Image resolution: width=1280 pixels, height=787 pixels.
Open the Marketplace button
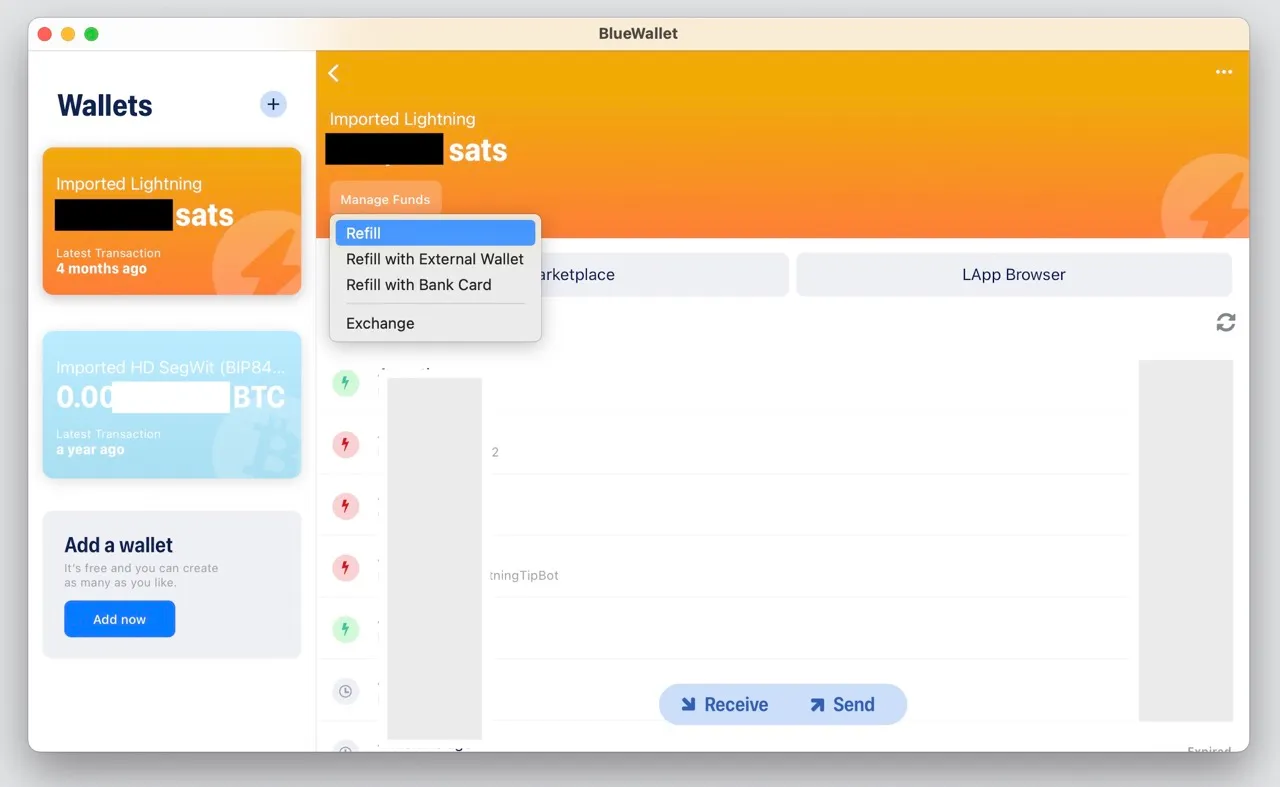[x=664, y=275]
